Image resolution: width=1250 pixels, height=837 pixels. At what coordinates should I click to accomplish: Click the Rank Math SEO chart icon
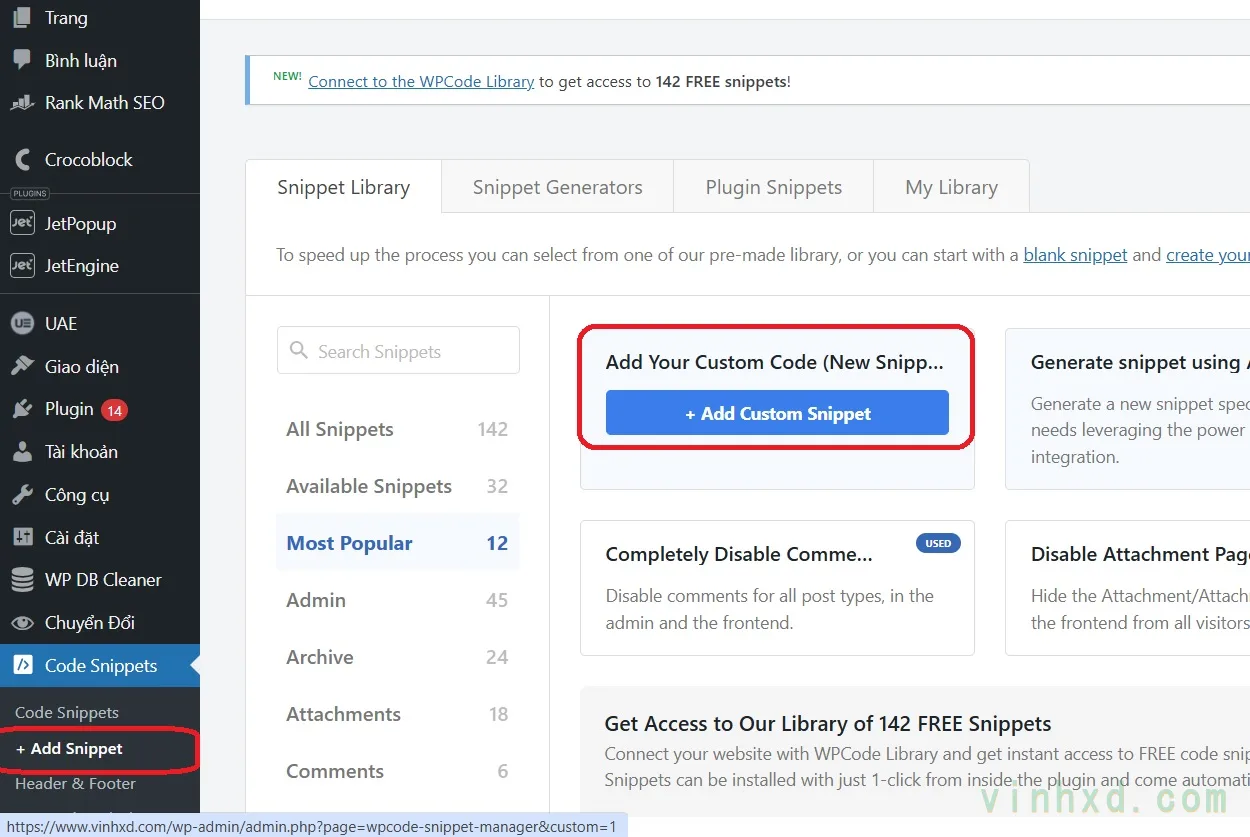click(22, 102)
